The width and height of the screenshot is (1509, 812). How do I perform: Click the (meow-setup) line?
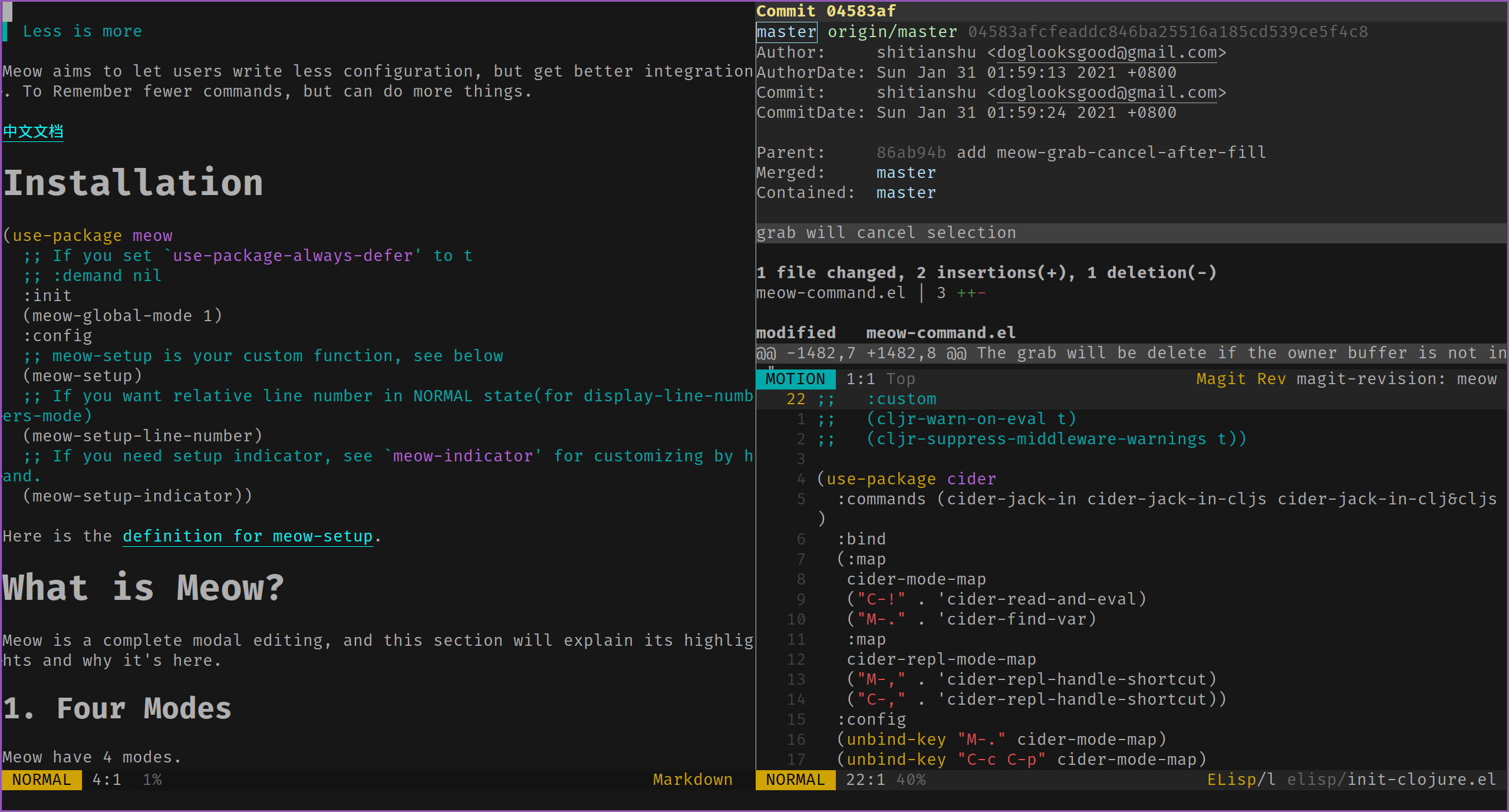(82, 376)
